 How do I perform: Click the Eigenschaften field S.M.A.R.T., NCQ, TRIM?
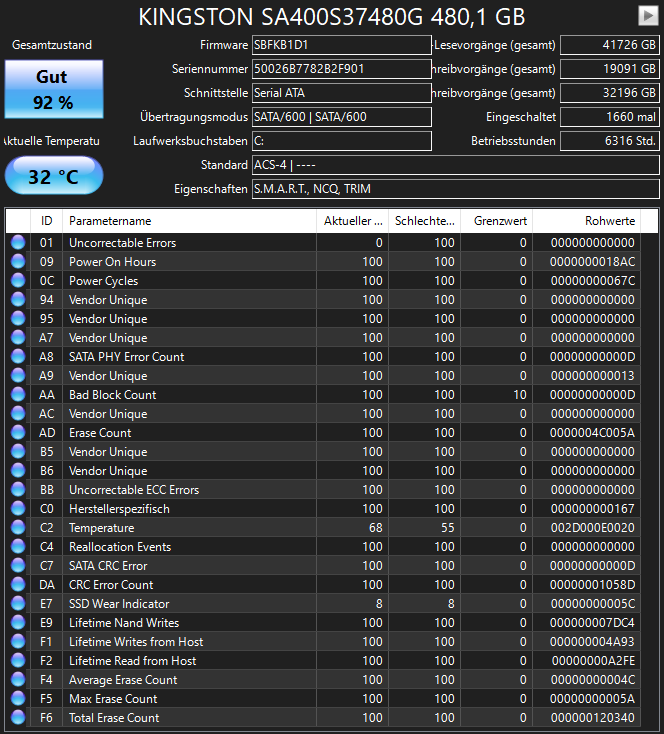pyautogui.click(x=456, y=189)
